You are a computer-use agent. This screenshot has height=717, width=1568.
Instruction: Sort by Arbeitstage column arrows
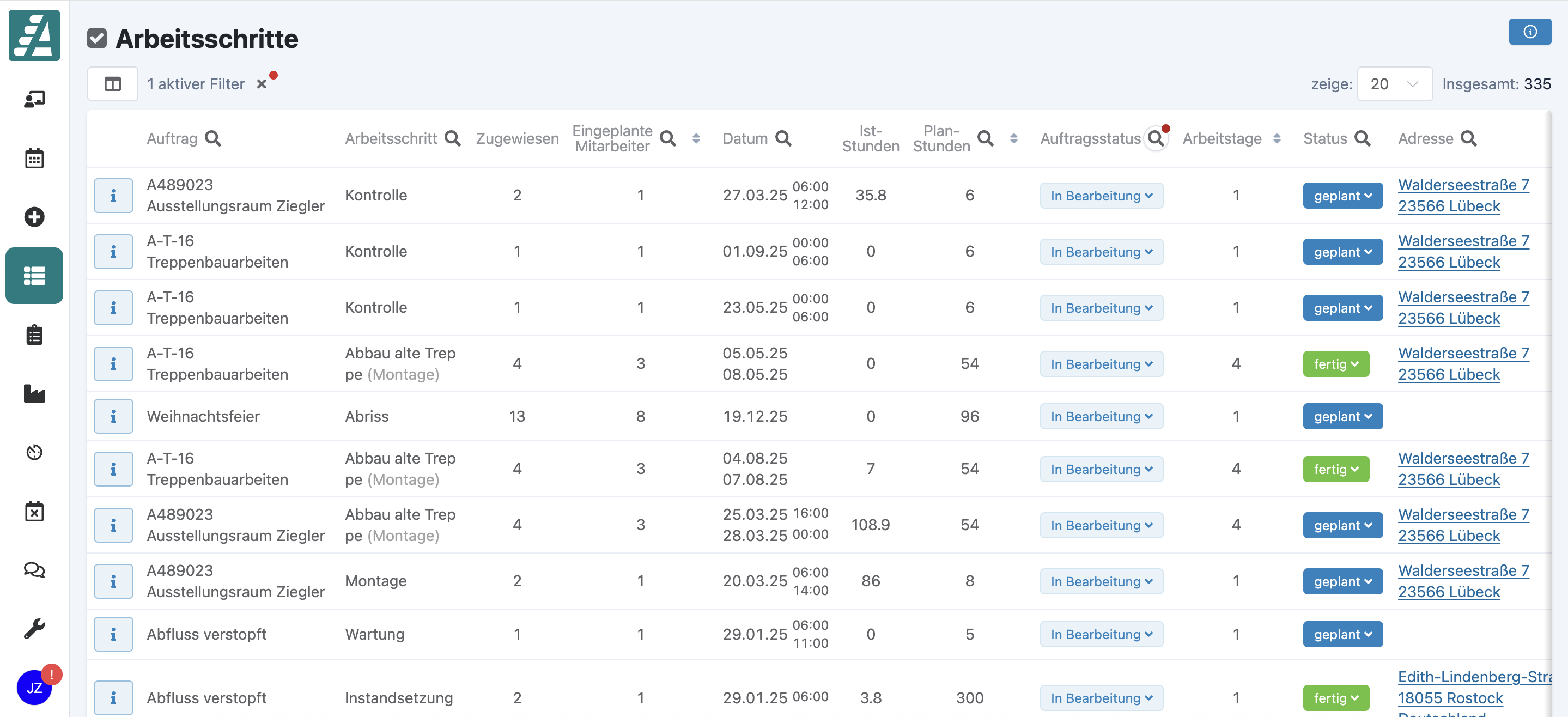coord(1277,139)
